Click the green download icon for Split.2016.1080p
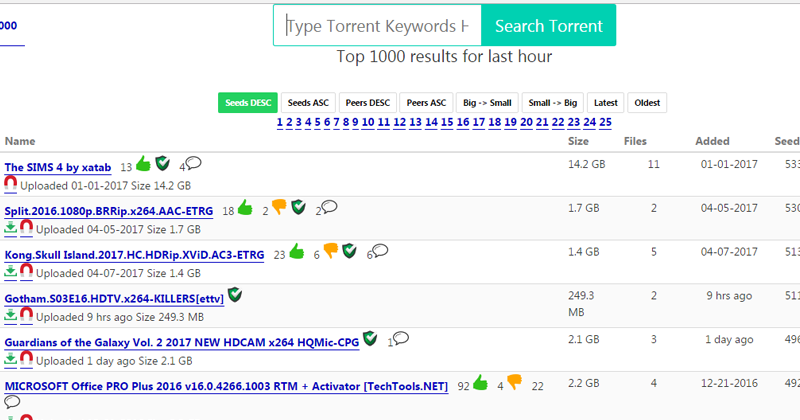 coord(11,228)
